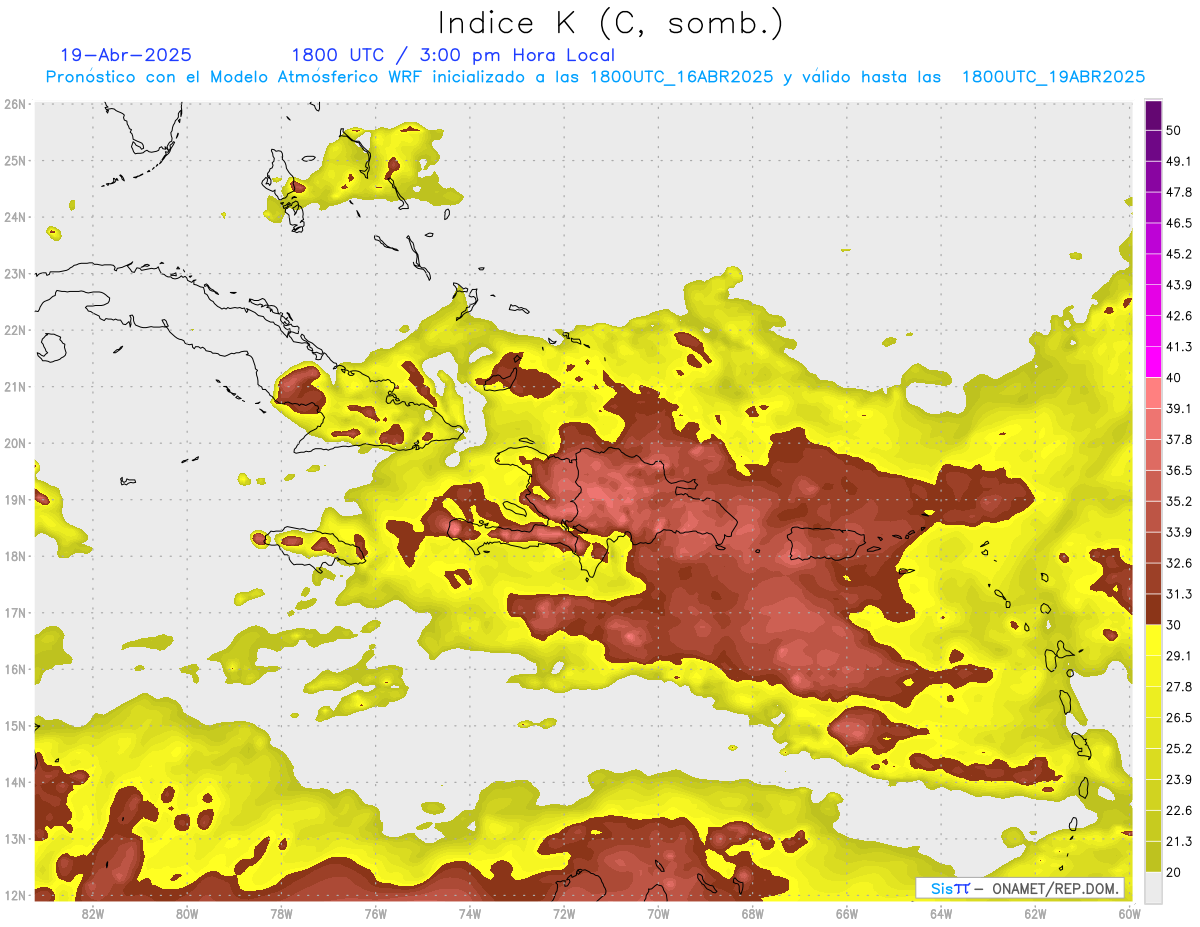Click the 14N latitude label
The image size is (1200, 927).
click(x=15, y=782)
